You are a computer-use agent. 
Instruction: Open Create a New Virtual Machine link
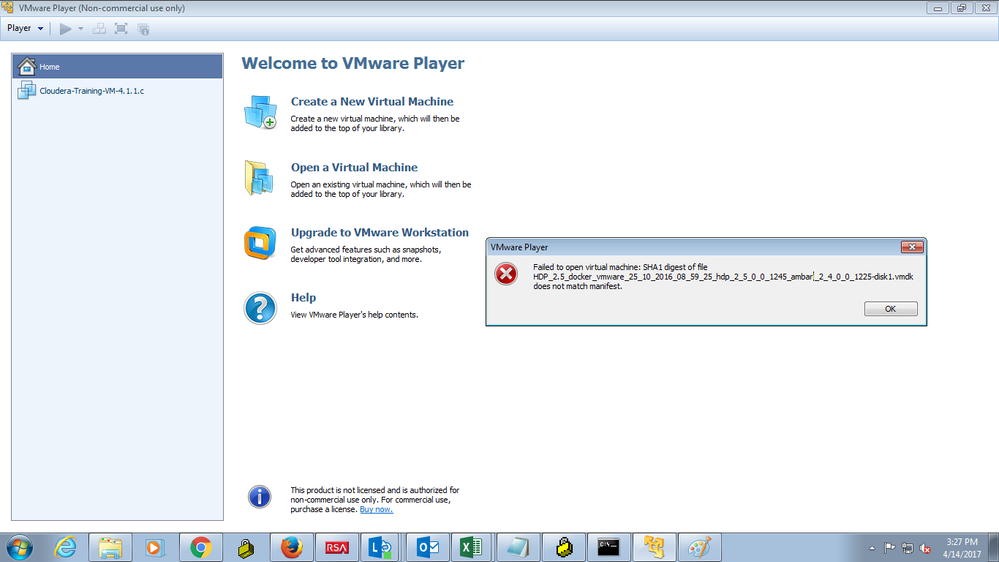(x=372, y=101)
